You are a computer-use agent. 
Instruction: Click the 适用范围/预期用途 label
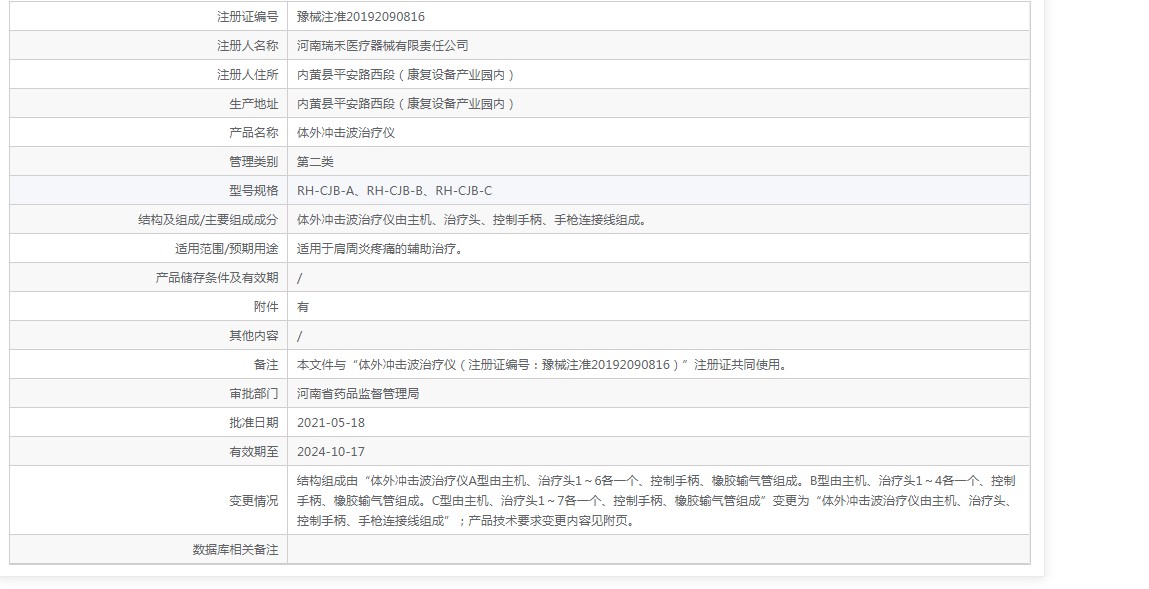pyautogui.click(x=226, y=249)
